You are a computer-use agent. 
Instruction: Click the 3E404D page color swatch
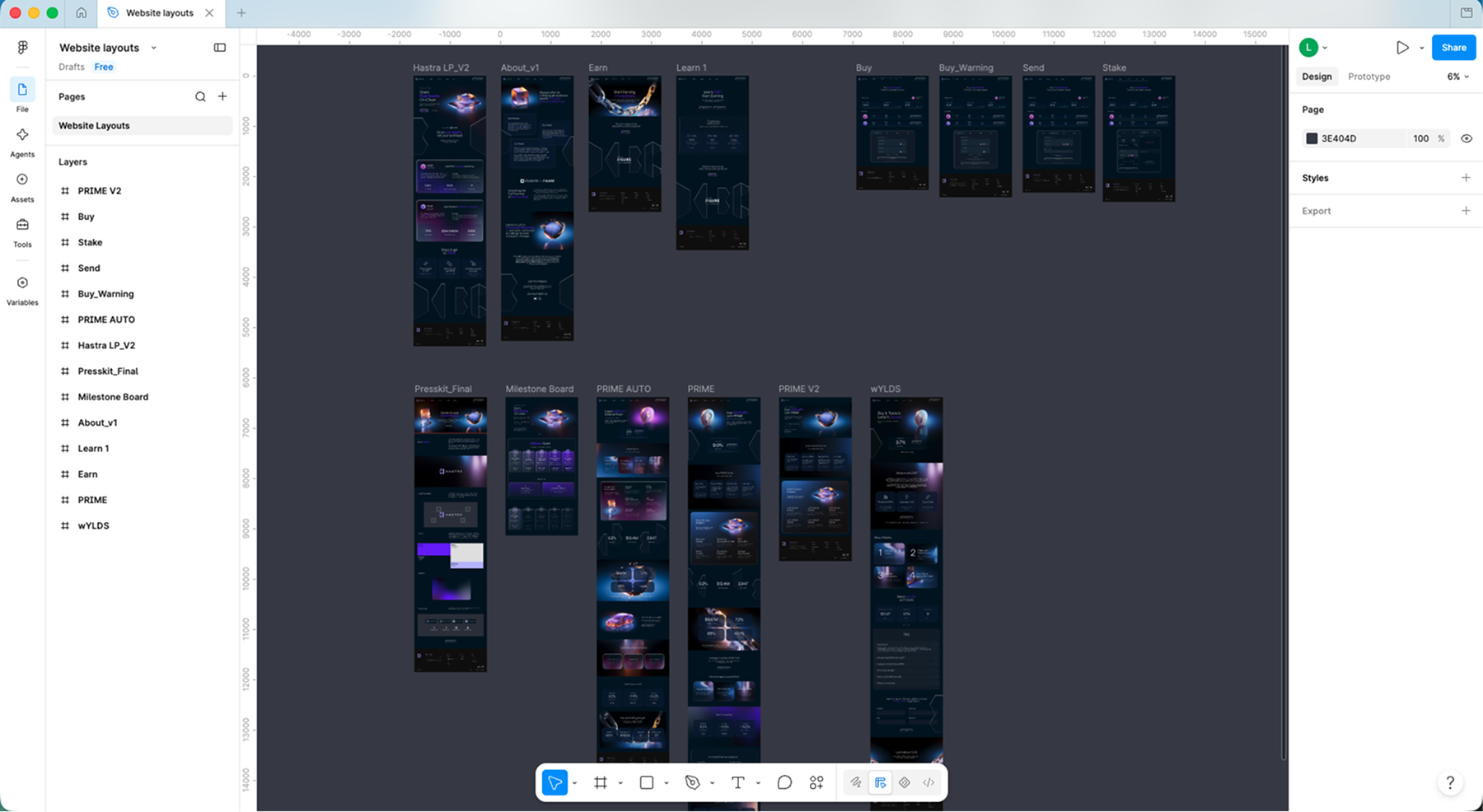click(1312, 138)
